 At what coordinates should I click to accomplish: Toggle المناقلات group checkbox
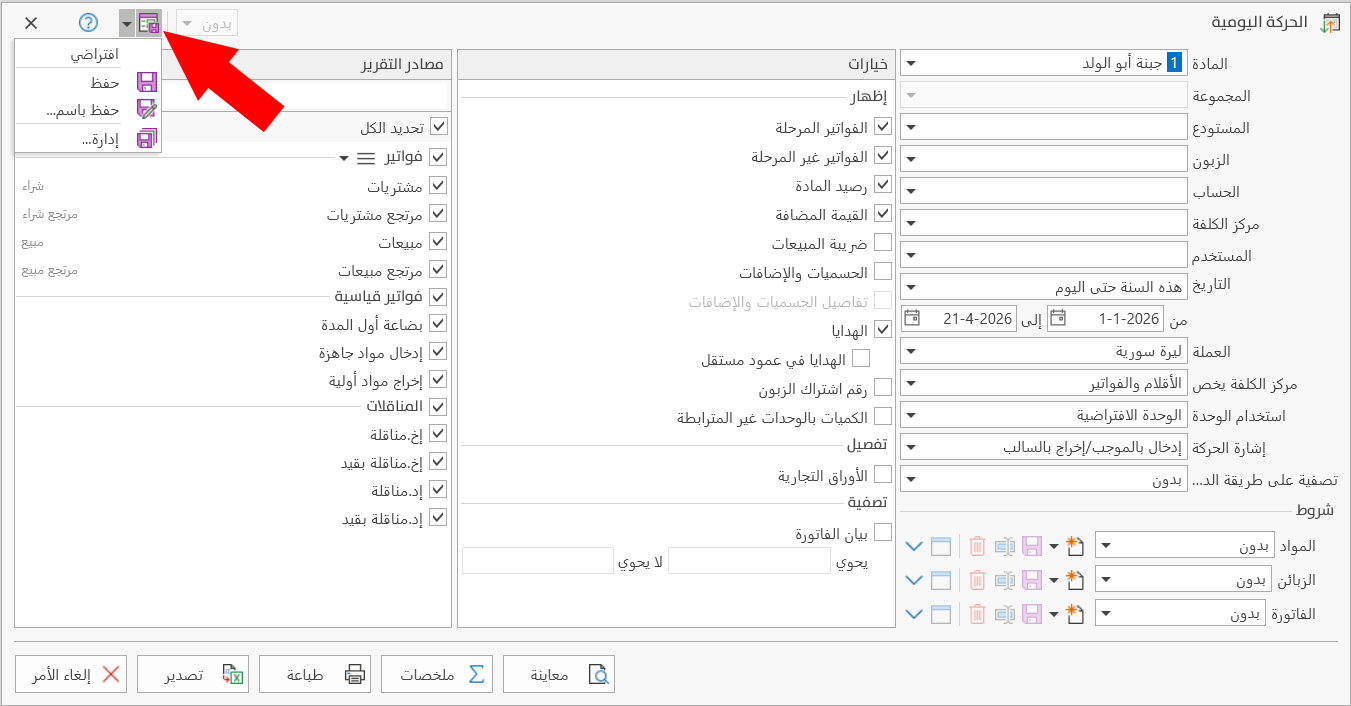point(438,406)
